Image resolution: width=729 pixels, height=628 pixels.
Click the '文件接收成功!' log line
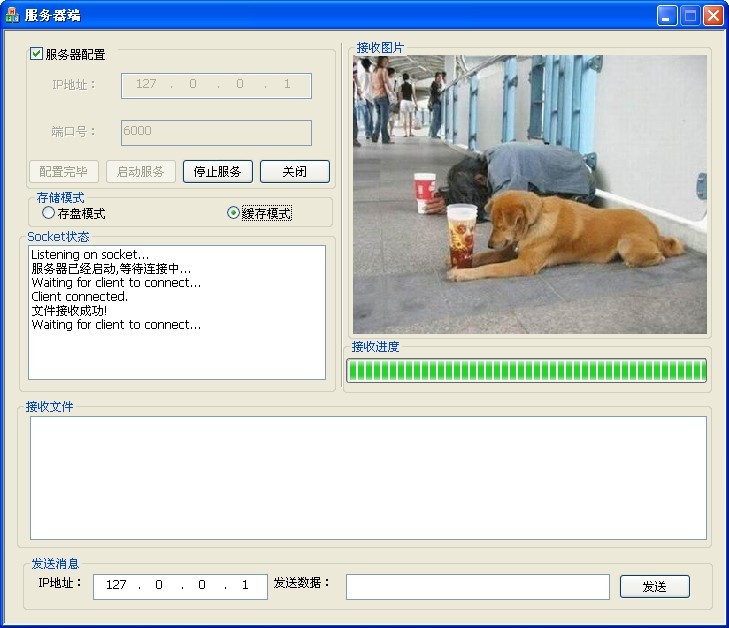pyautogui.click(x=69, y=311)
